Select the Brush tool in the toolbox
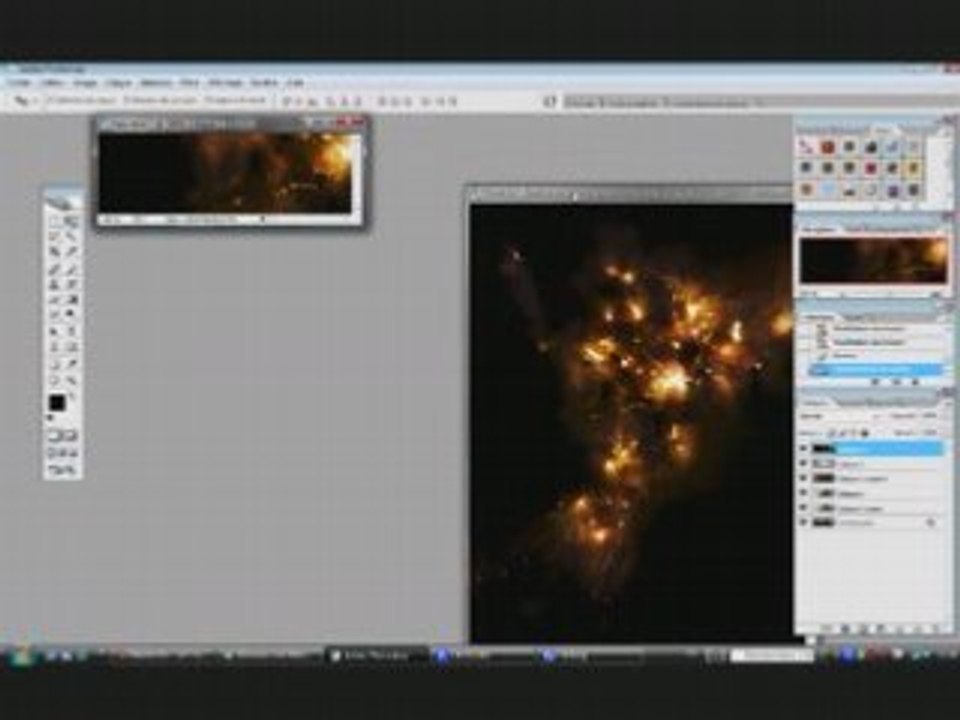The height and width of the screenshot is (720, 960). (71, 268)
